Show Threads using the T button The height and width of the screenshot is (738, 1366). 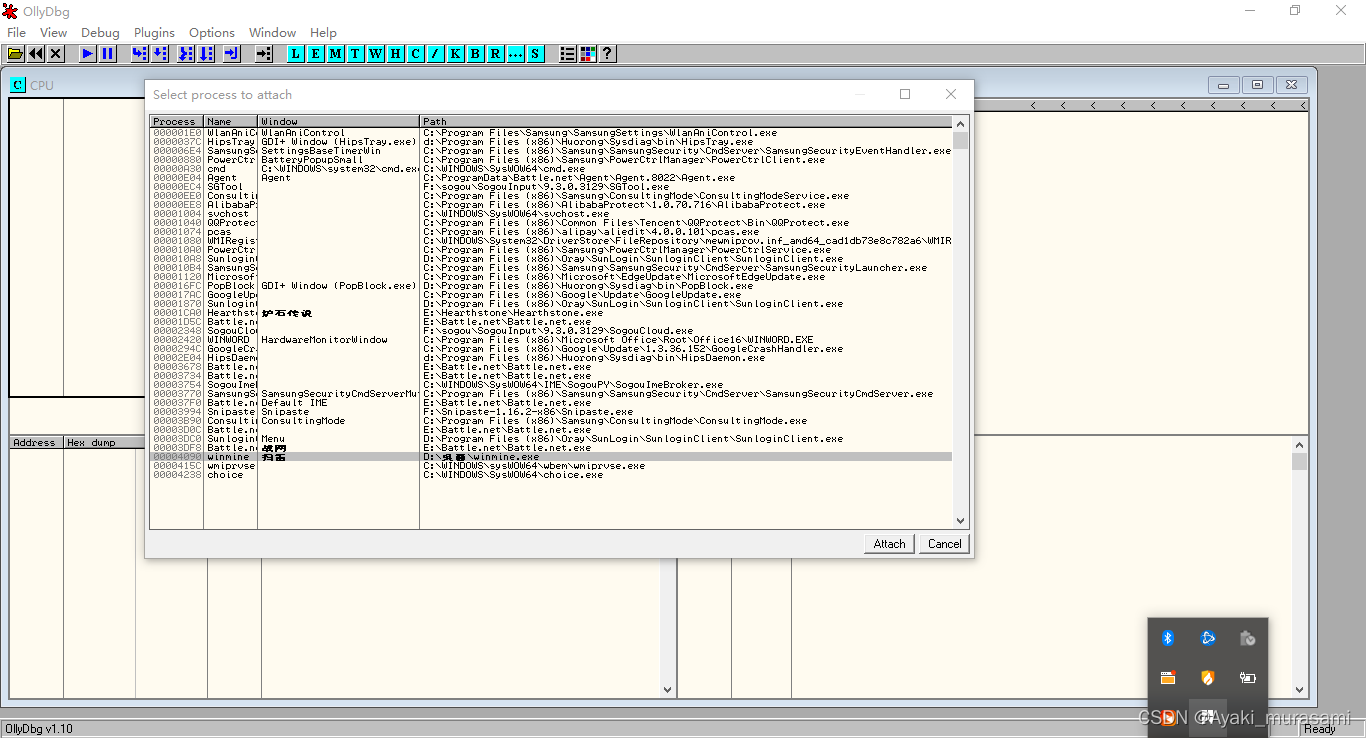coord(356,54)
